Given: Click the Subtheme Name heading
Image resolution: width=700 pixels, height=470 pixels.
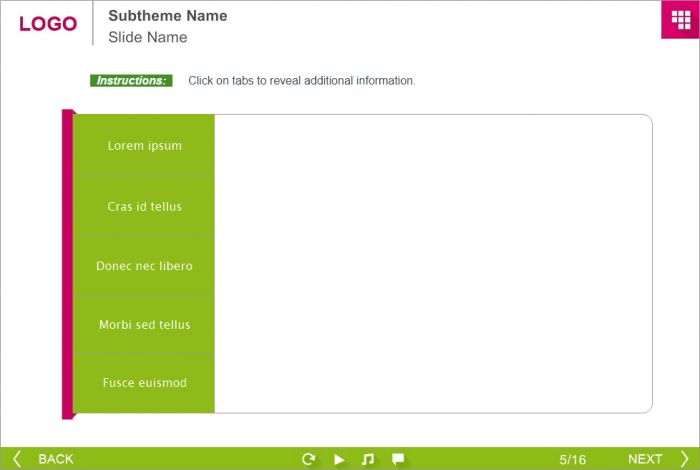Looking at the screenshot, I should [x=167, y=16].
